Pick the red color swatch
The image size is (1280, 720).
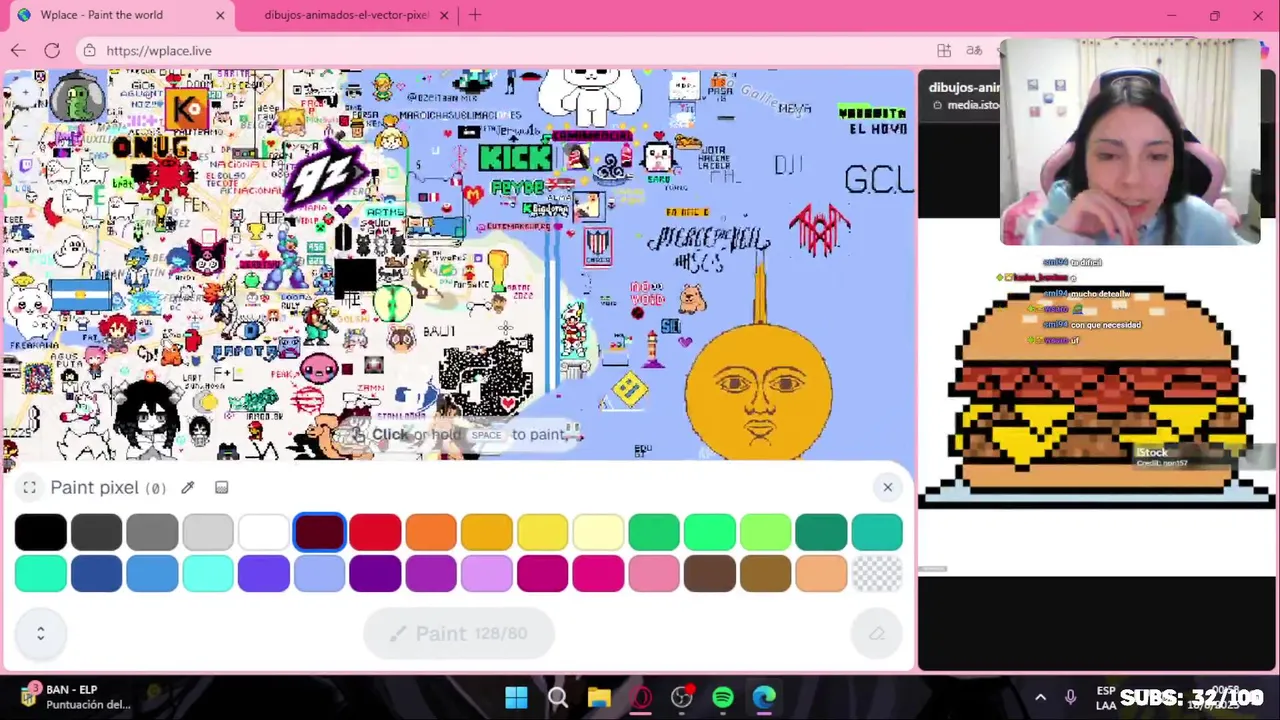(x=375, y=532)
